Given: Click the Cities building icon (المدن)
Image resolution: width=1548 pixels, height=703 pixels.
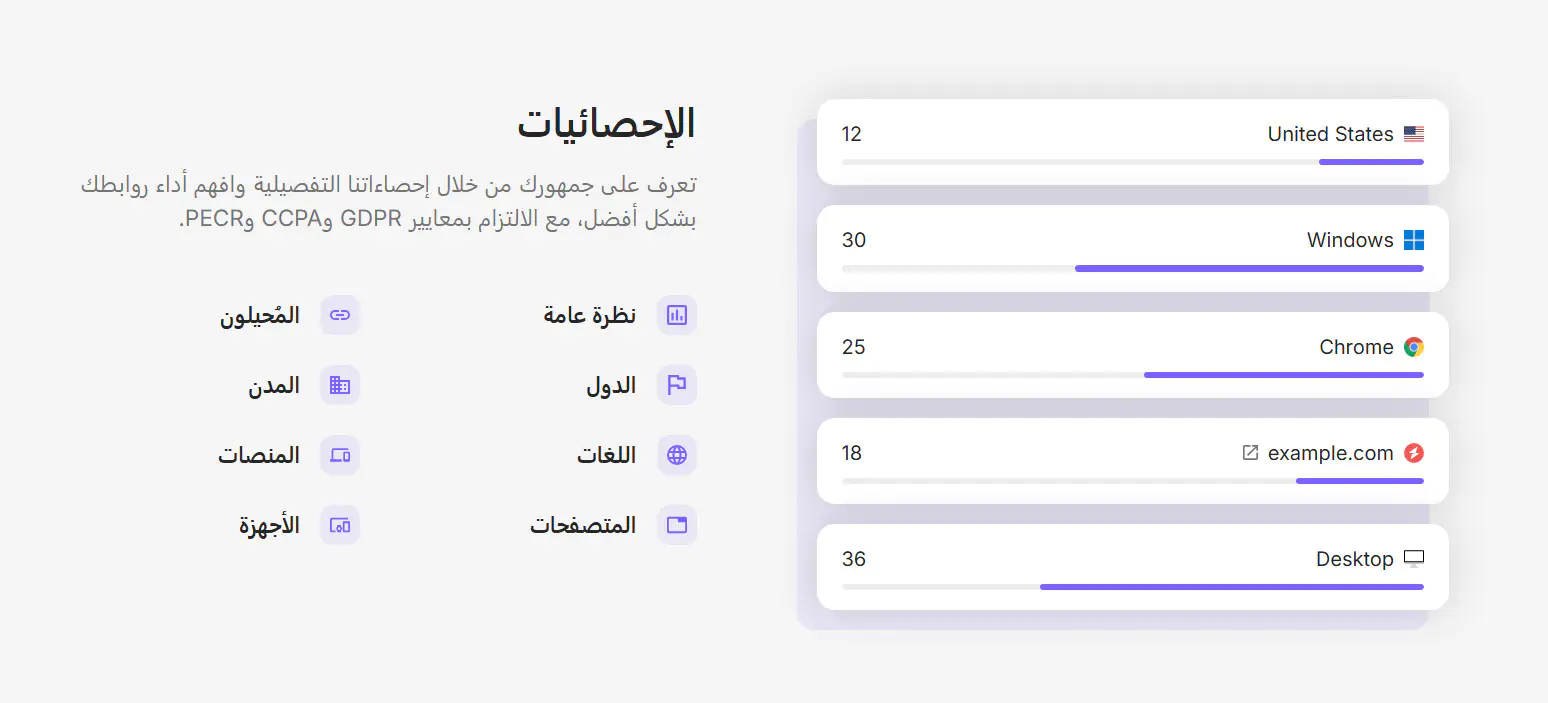Looking at the screenshot, I should point(340,385).
